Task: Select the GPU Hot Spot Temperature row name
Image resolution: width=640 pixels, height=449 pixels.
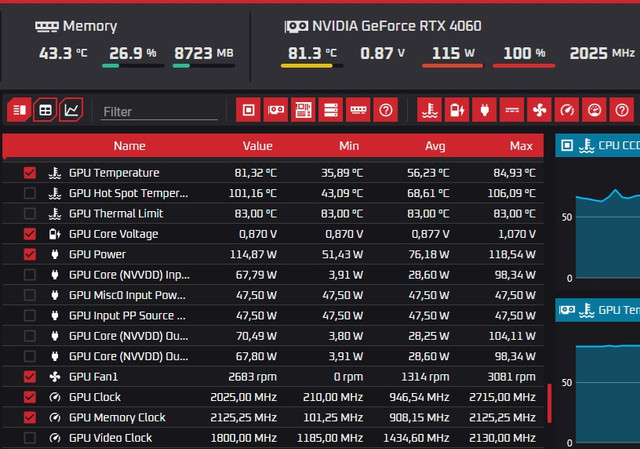Action: coord(129,193)
